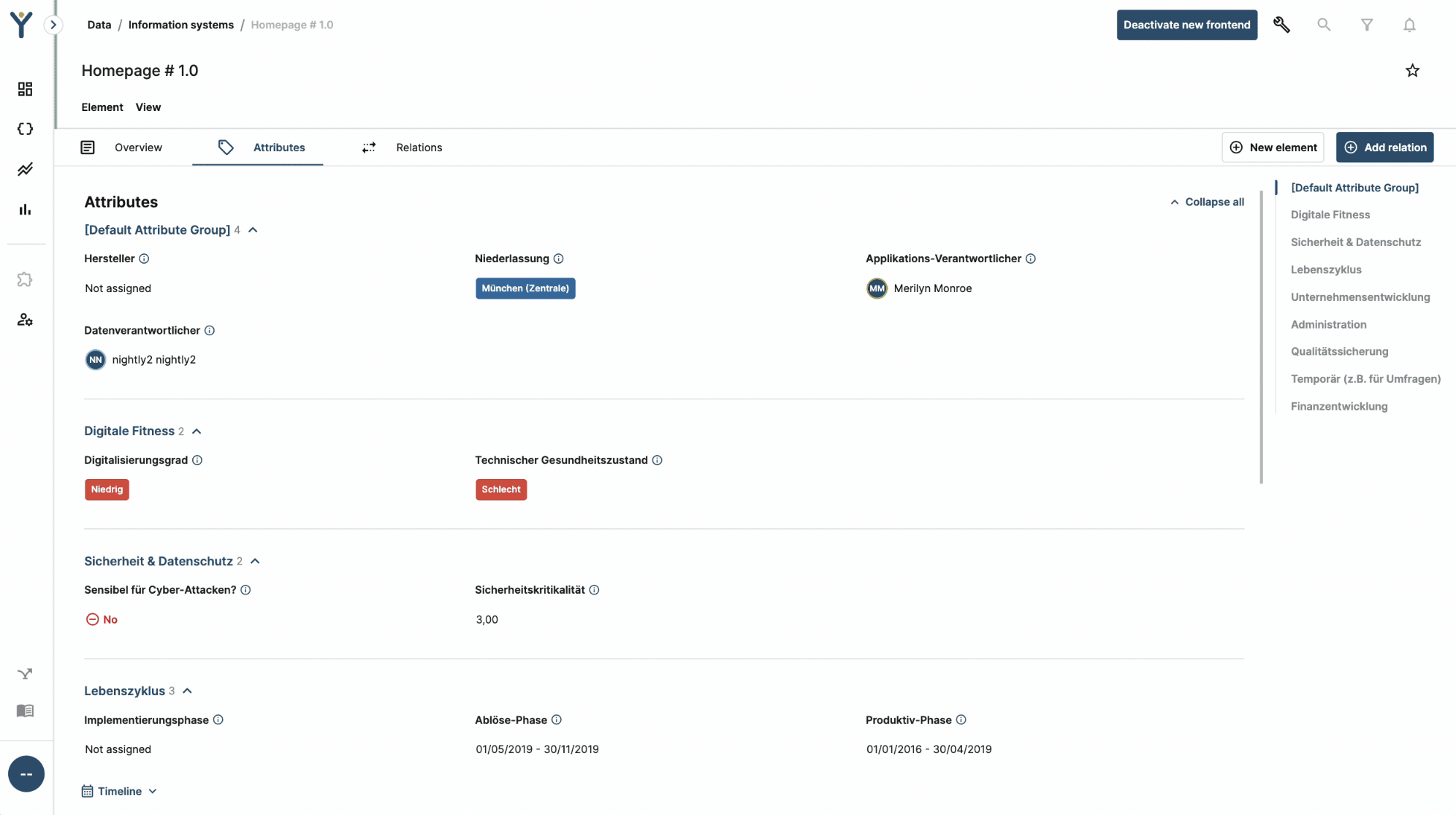Click the filter funnel icon
This screenshot has height=815, width=1456.
1366,25
